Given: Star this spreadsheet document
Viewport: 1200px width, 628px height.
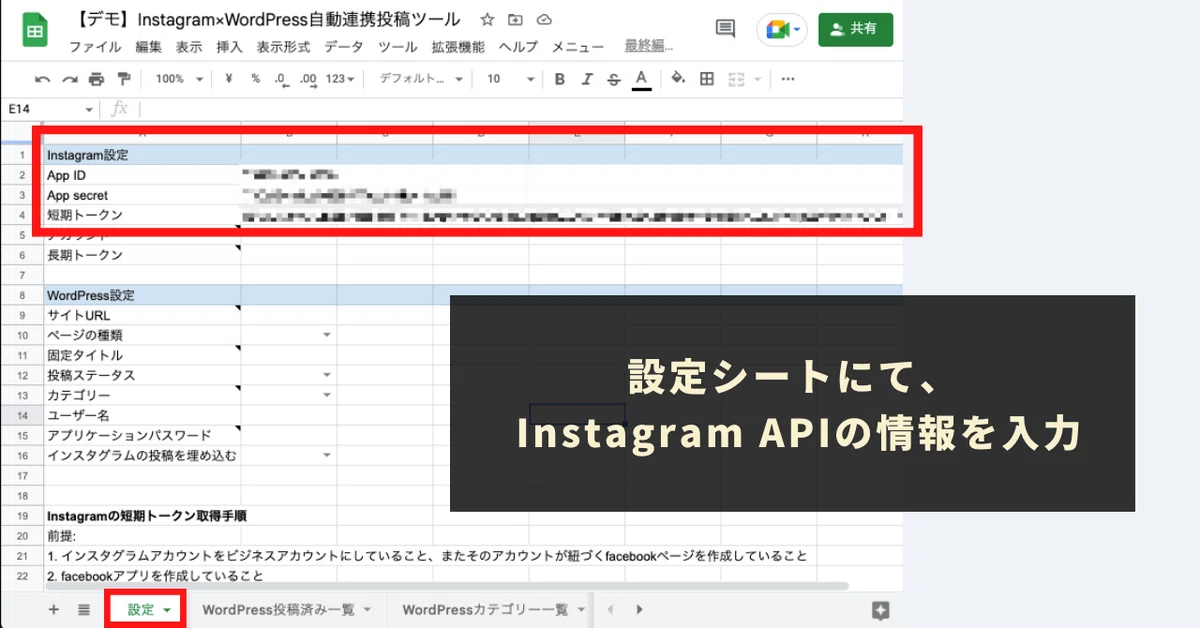Looking at the screenshot, I should pyautogui.click(x=487, y=20).
